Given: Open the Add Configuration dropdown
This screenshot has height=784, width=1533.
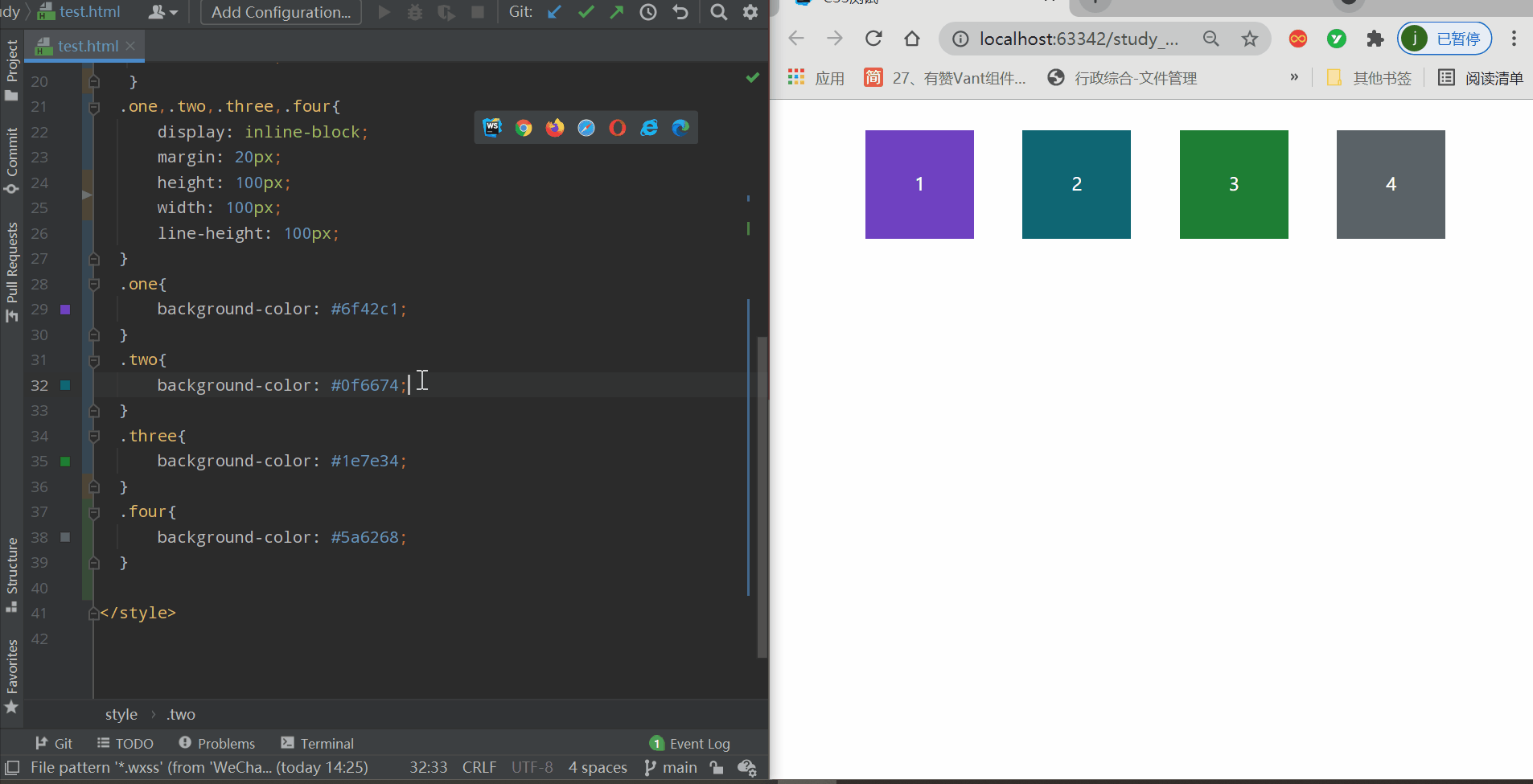Looking at the screenshot, I should tap(281, 12).
